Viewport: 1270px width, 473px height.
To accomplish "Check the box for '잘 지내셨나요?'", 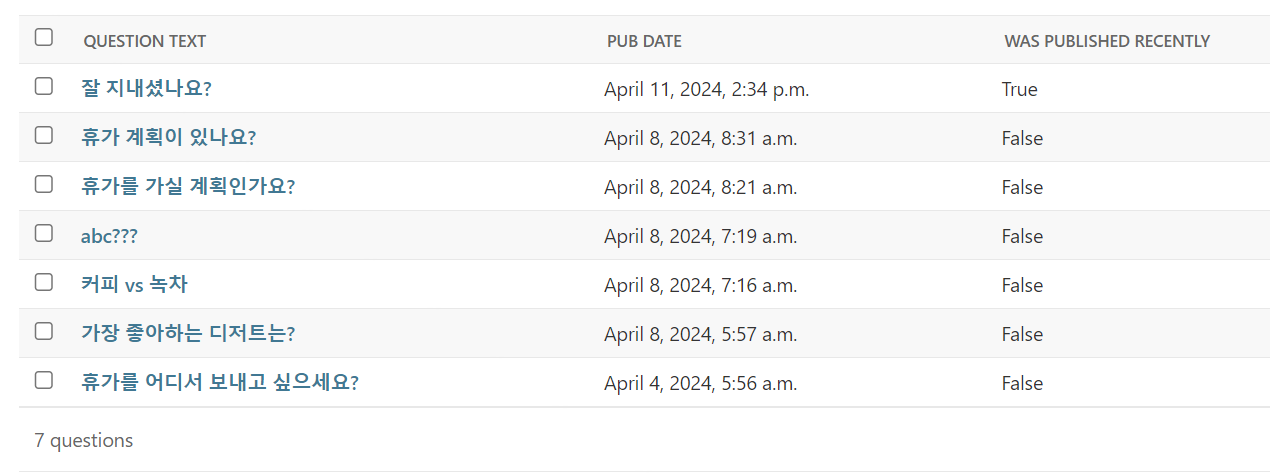I will coord(43,86).
